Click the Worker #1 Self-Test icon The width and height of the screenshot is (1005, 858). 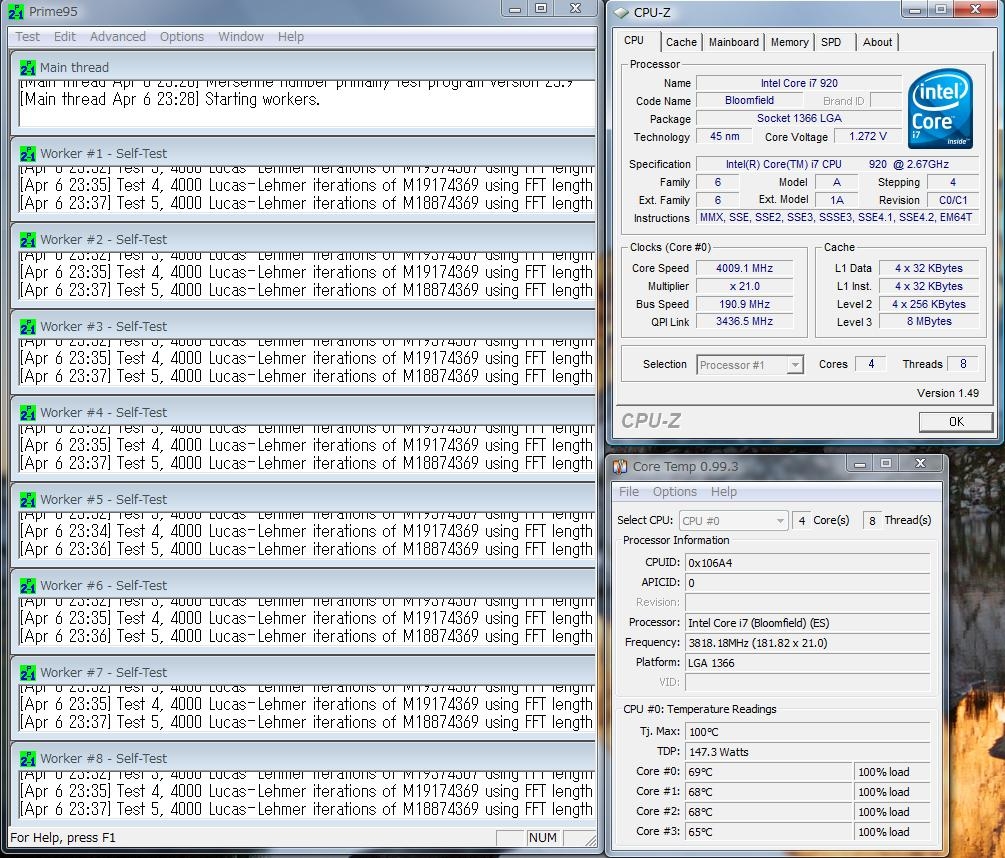coord(28,154)
